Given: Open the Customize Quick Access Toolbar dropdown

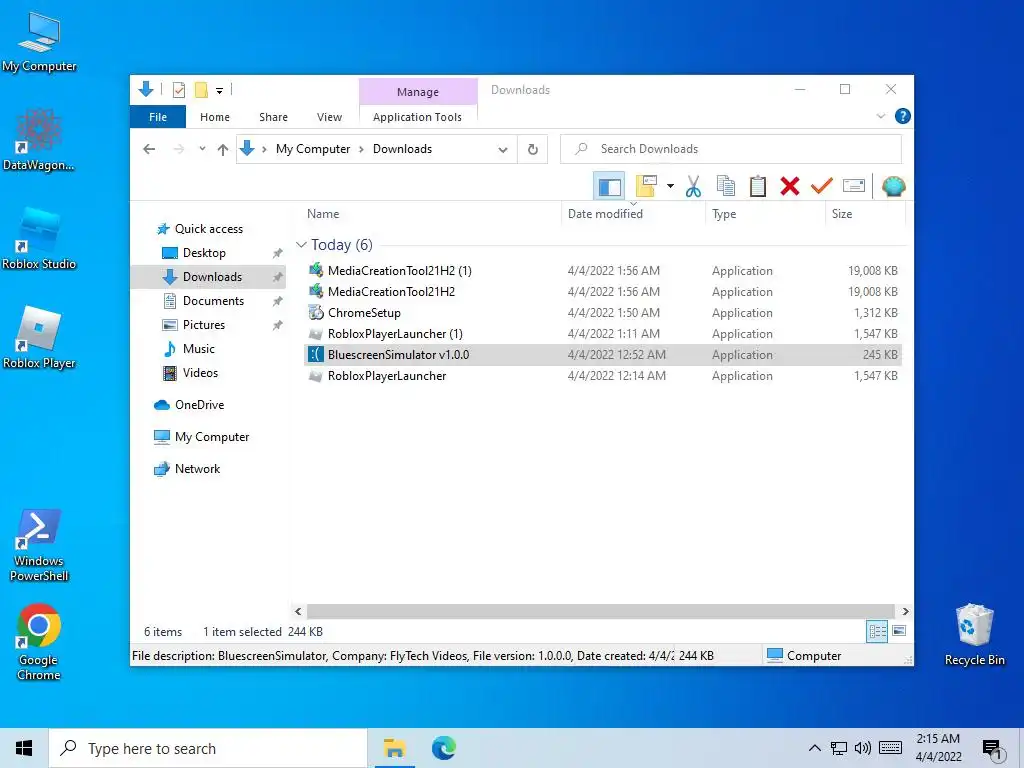Looking at the screenshot, I should pos(219,91).
